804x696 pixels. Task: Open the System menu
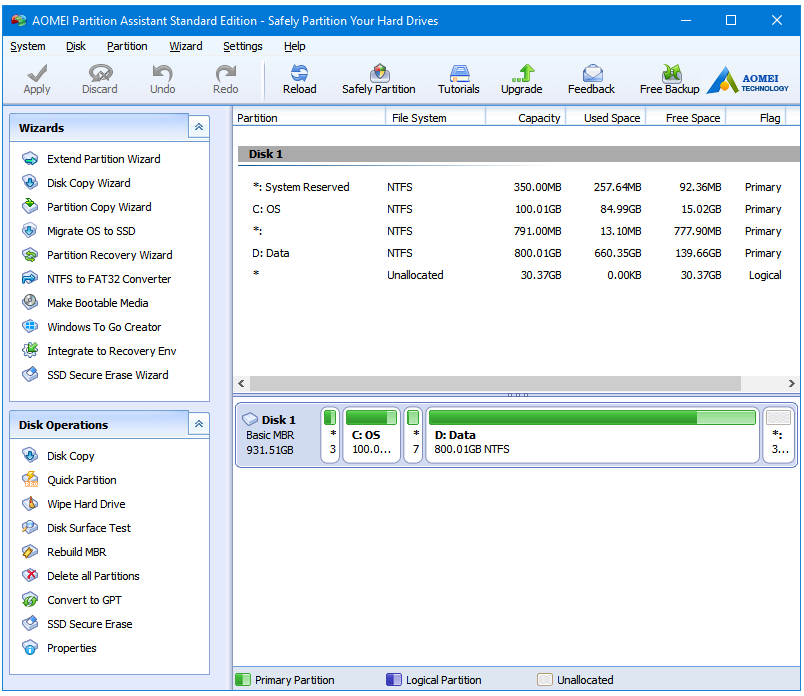click(x=28, y=46)
